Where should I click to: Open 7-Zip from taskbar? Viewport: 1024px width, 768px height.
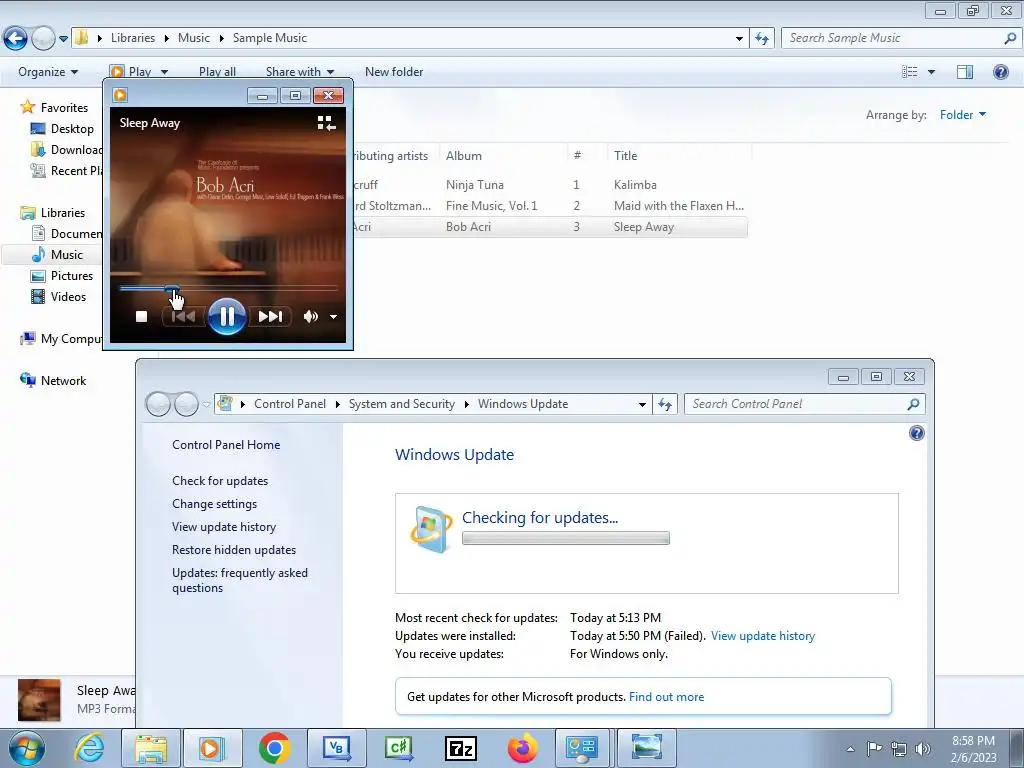pos(460,748)
